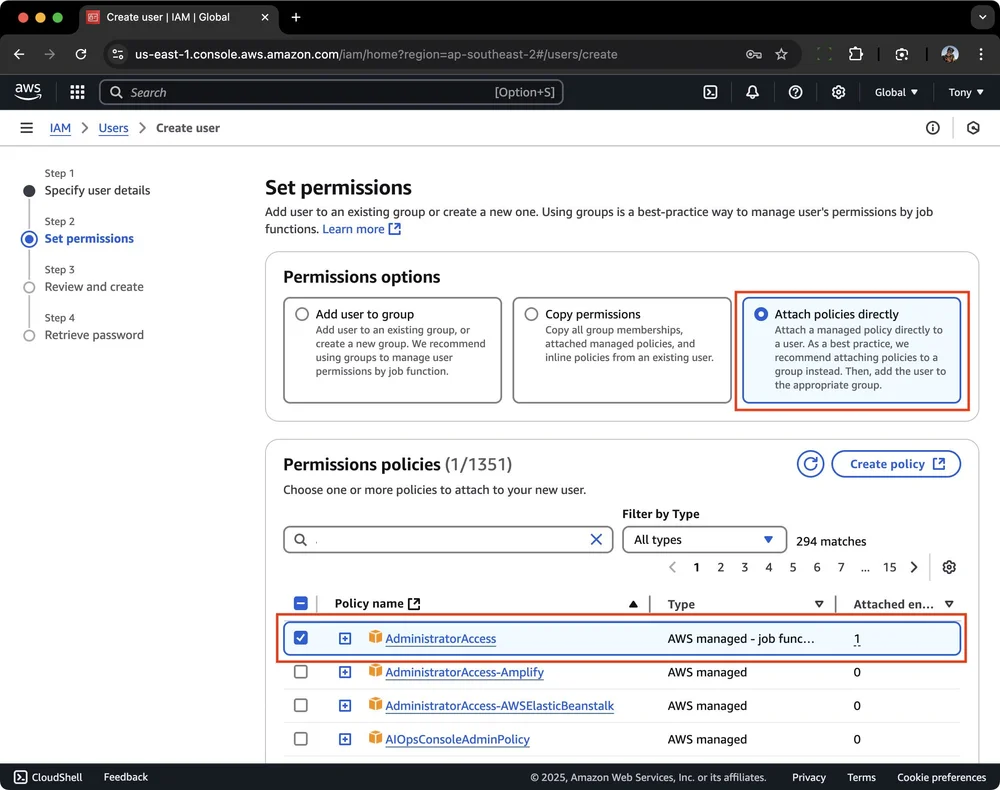Toggle the select-all policies header checkbox
This screenshot has width=1000, height=790.
click(x=300, y=603)
